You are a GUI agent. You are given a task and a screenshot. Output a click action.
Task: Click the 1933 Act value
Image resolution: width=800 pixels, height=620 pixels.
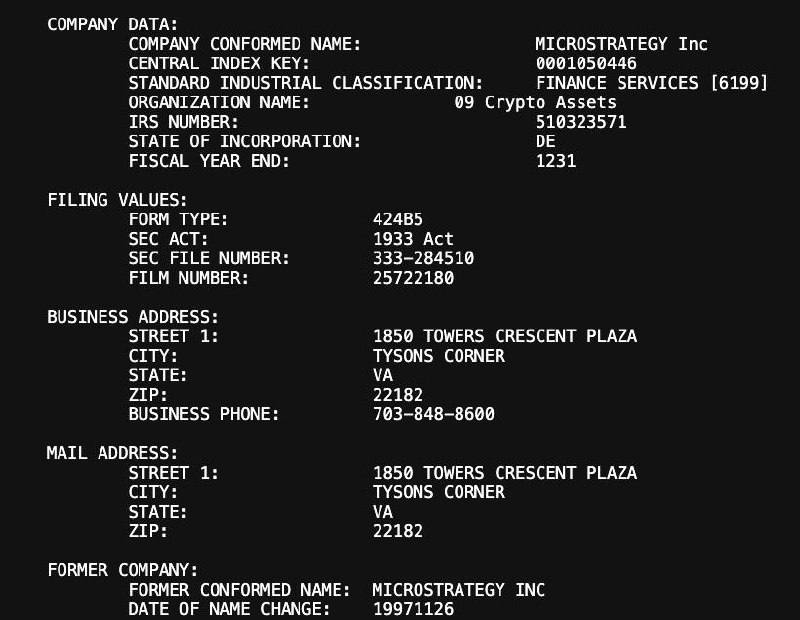coord(413,239)
